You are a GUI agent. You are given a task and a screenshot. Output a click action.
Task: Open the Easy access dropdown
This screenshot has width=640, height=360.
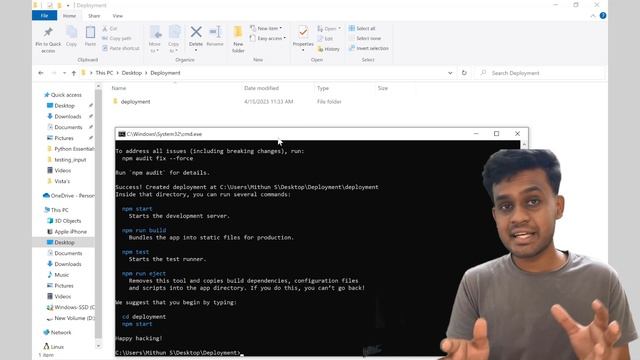(x=268, y=38)
